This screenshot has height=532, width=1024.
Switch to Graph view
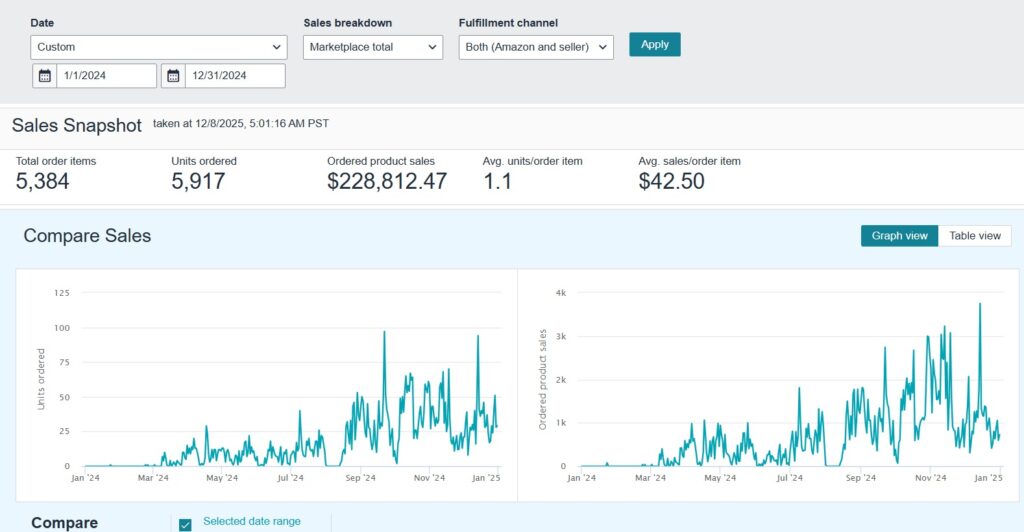[x=899, y=236]
